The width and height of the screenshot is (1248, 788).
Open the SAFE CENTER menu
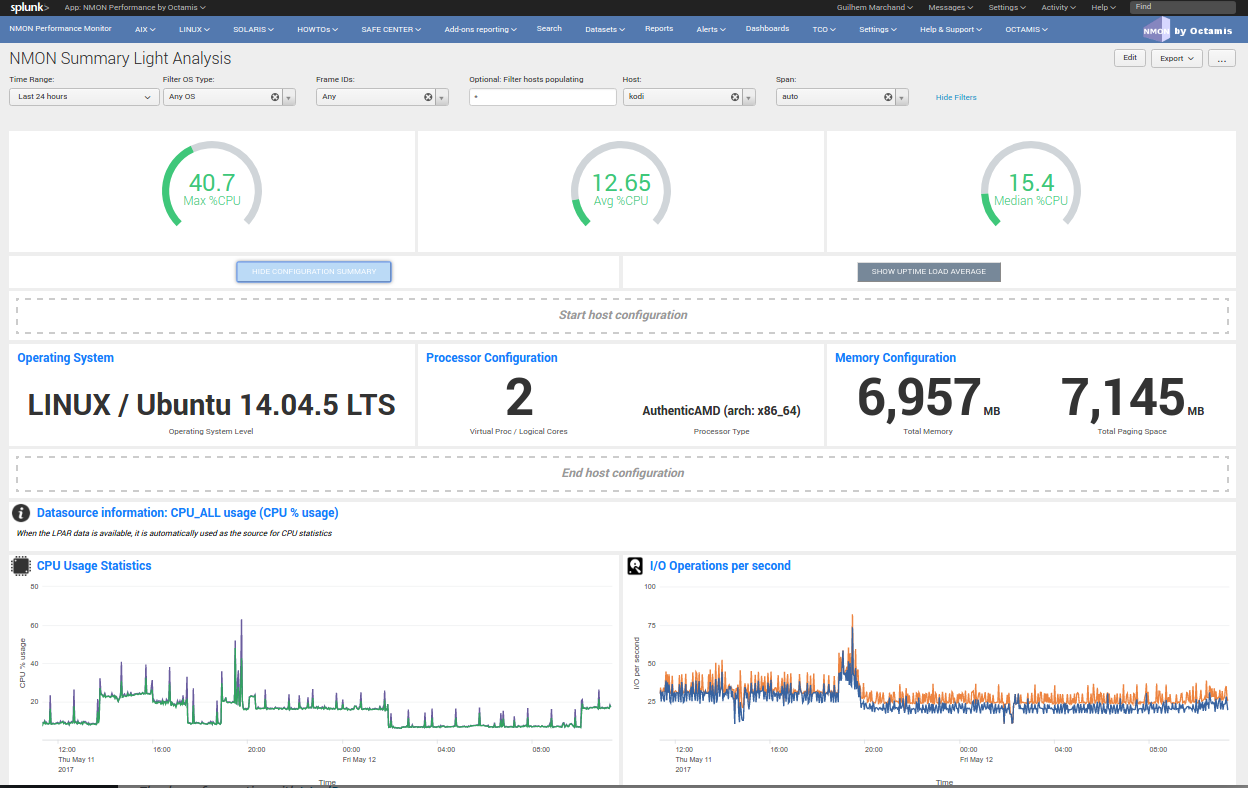tap(390, 29)
